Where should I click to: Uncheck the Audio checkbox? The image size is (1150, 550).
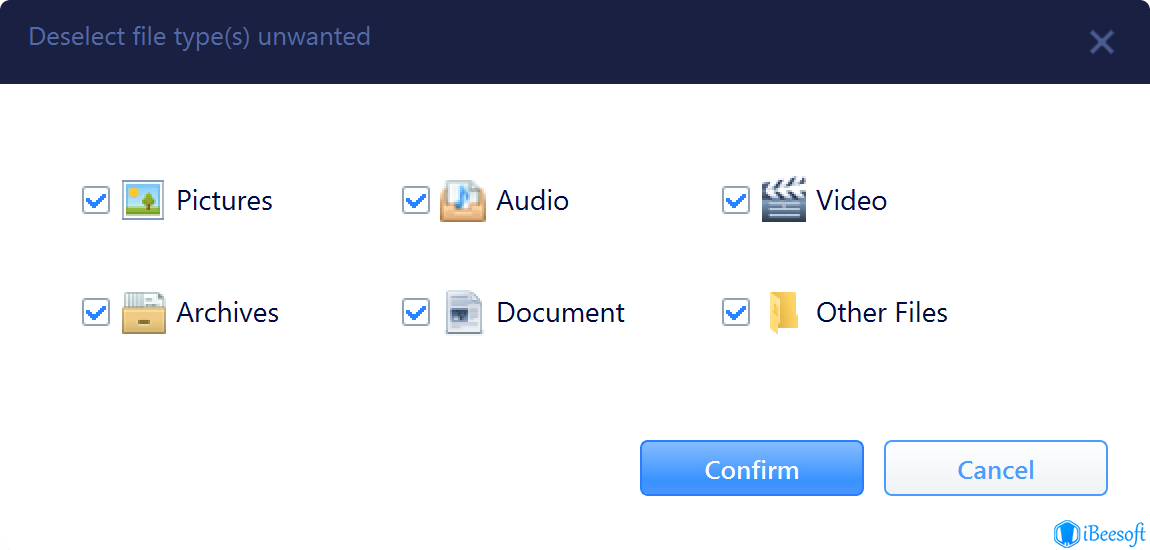[416, 200]
